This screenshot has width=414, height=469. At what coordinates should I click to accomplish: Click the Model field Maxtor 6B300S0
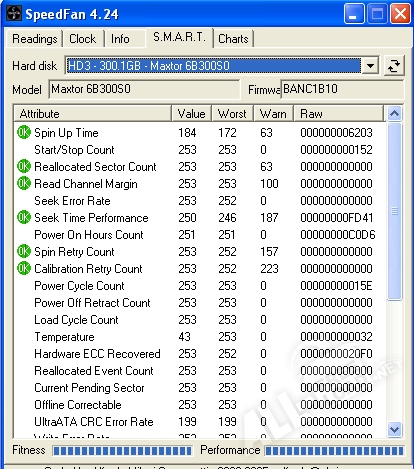click(x=144, y=89)
